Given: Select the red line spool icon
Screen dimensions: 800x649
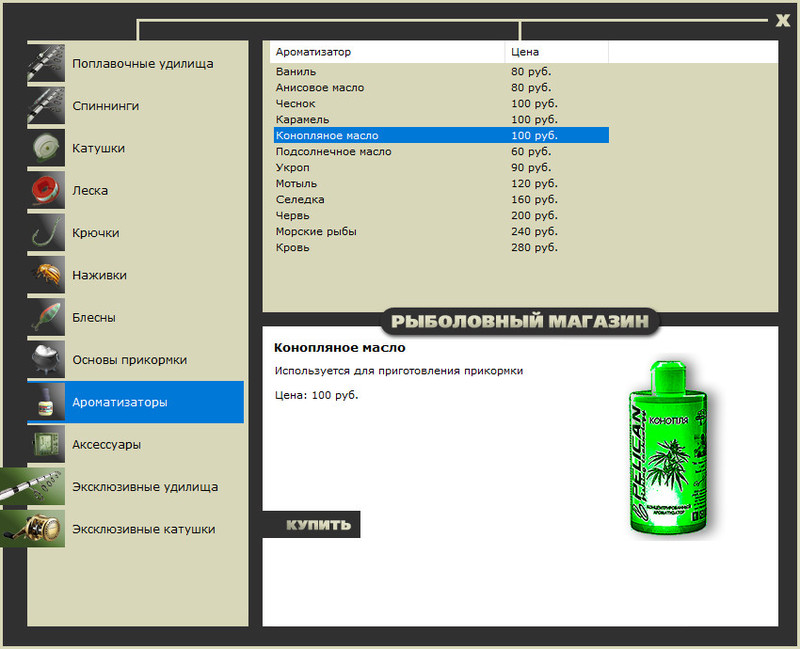Looking at the screenshot, I should point(46,190).
